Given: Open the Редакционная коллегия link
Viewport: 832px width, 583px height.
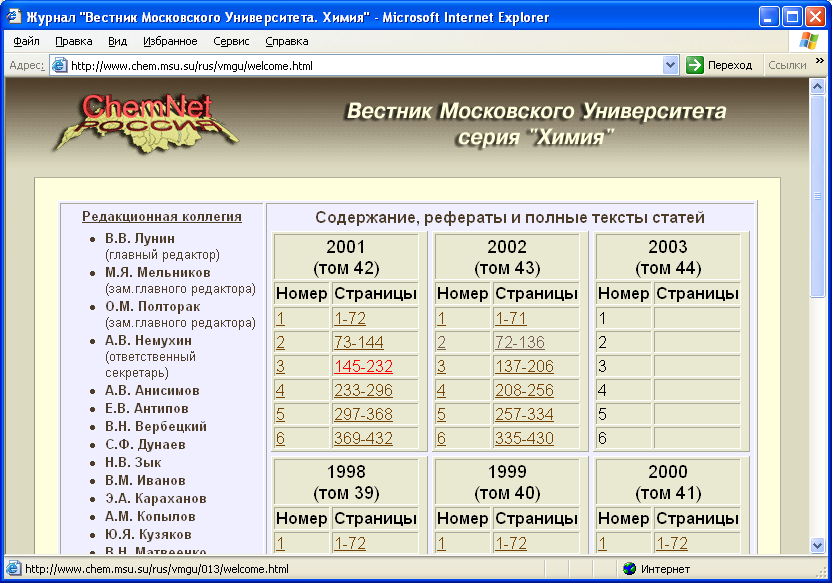Looking at the screenshot, I should (162, 216).
